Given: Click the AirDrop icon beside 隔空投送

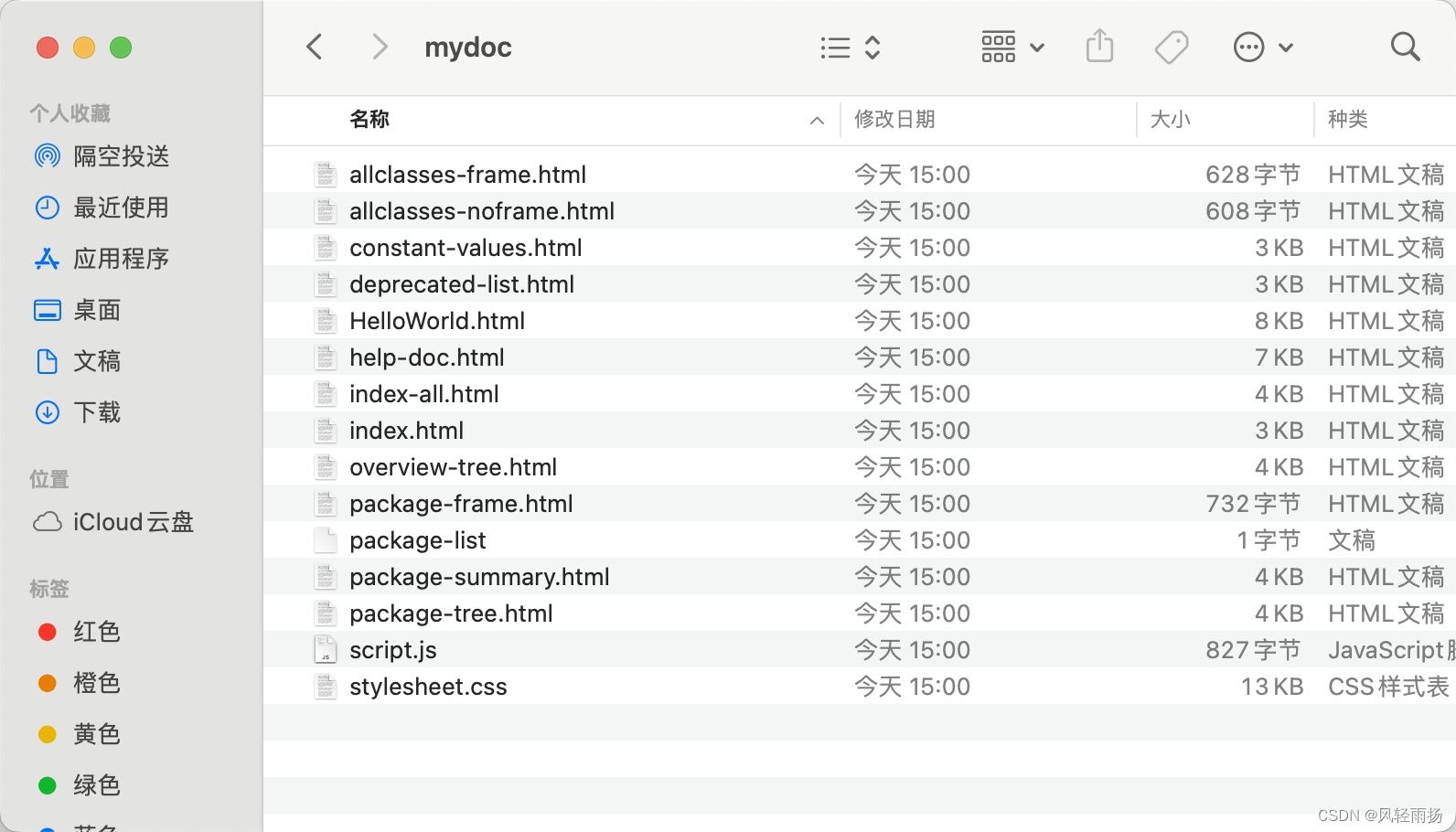Looking at the screenshot, I should click(48, 156).
